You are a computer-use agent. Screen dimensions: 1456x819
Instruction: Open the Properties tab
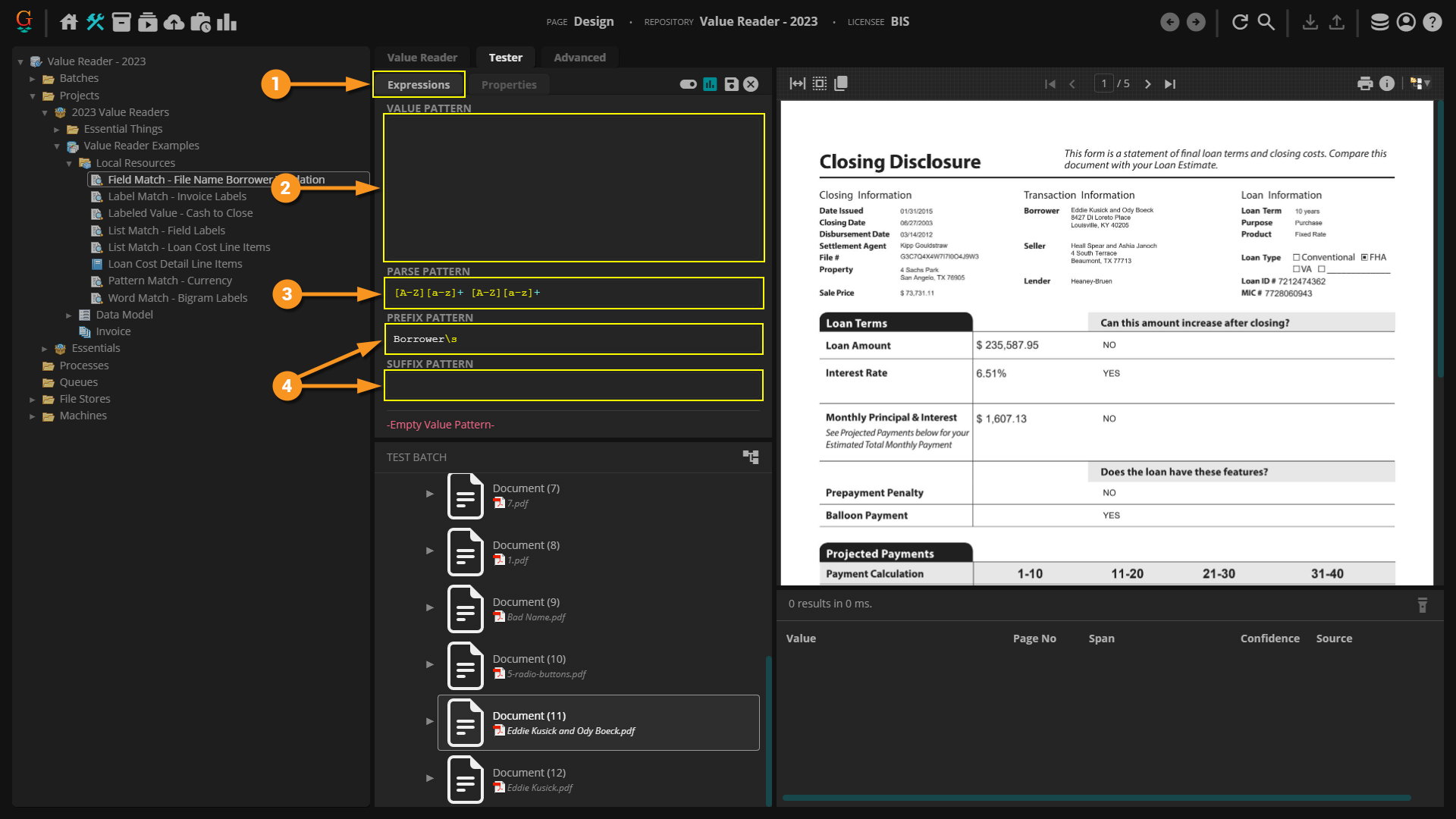508,85
